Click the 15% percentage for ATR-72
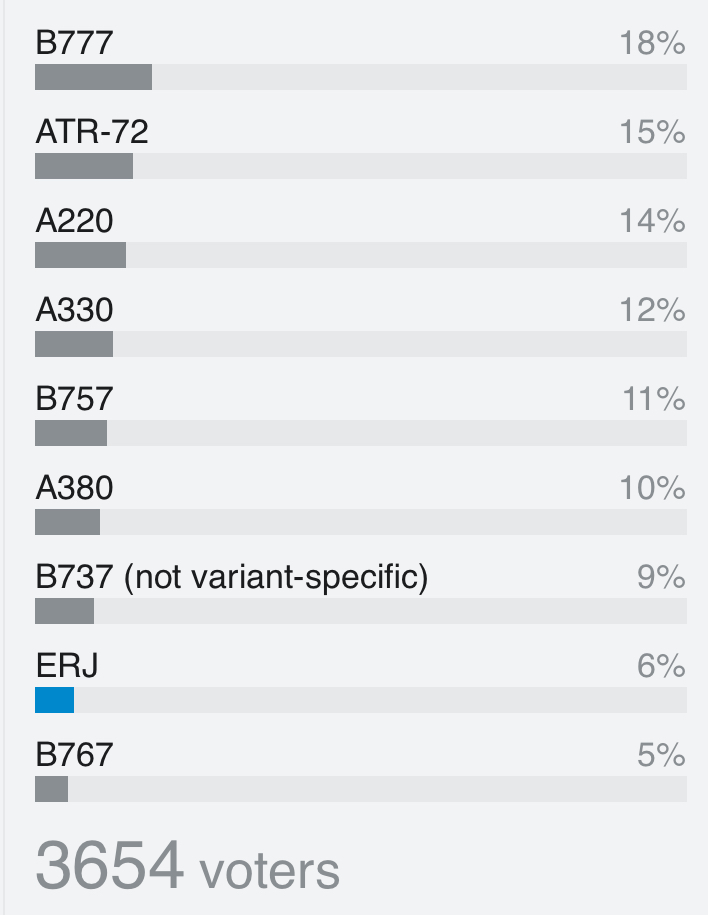708x915 pixels. (653, 132)
